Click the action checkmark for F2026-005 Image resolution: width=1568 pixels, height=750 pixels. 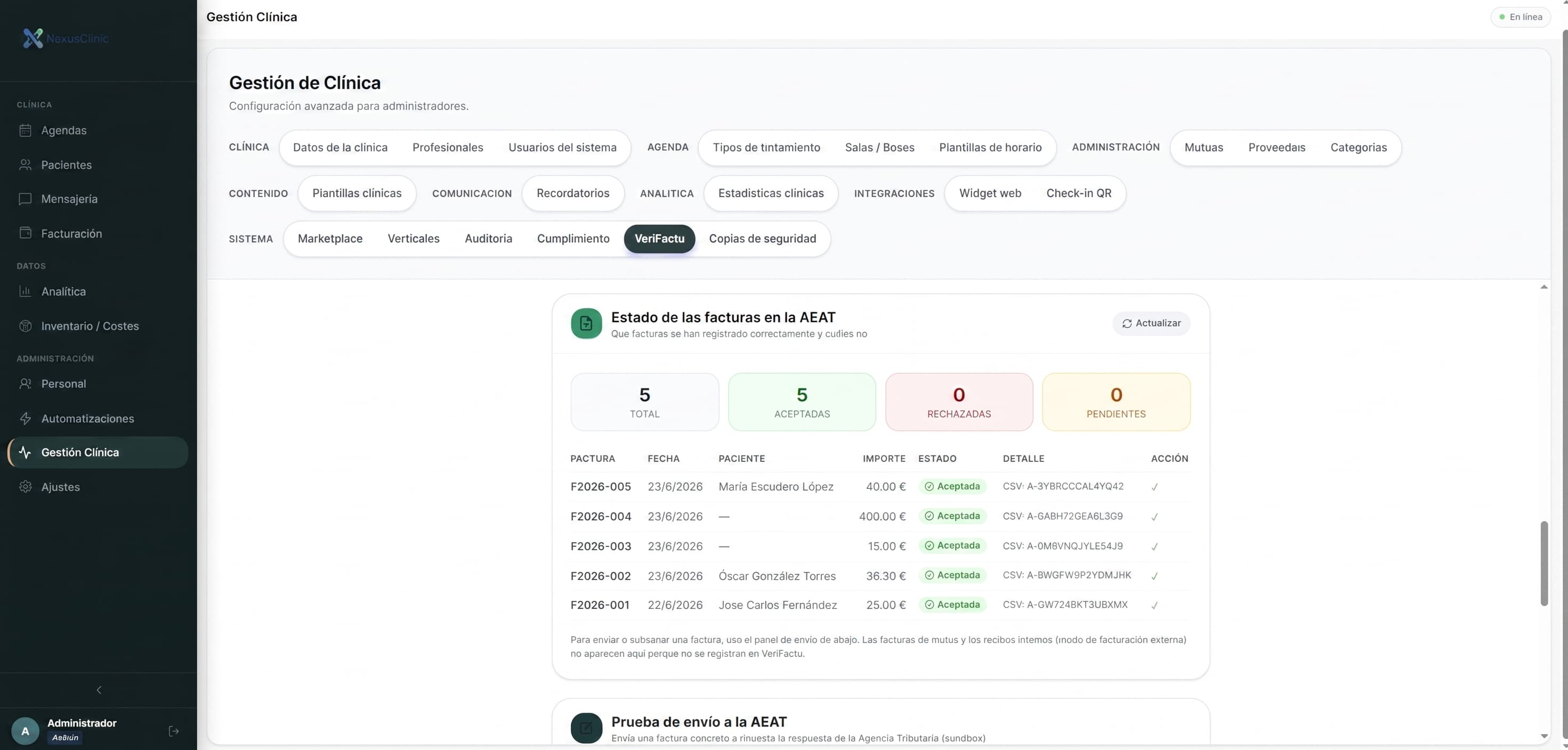point(1155,487)
